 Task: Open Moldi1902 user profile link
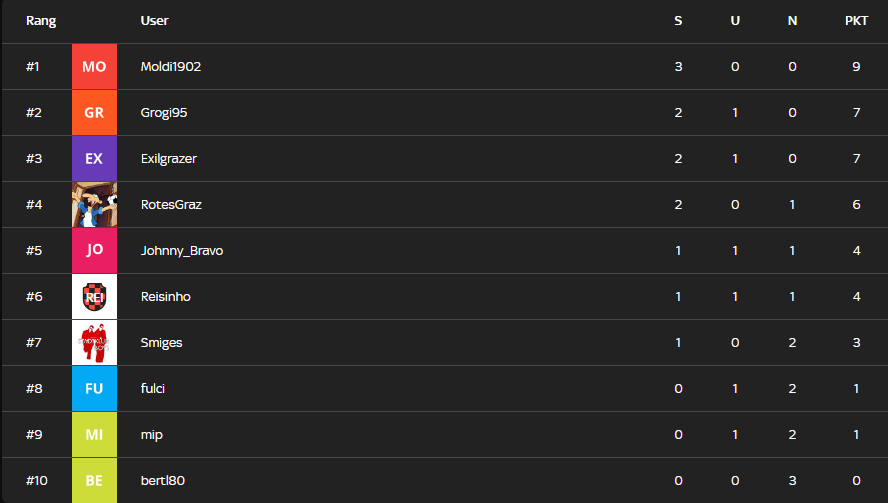point(171,67)
